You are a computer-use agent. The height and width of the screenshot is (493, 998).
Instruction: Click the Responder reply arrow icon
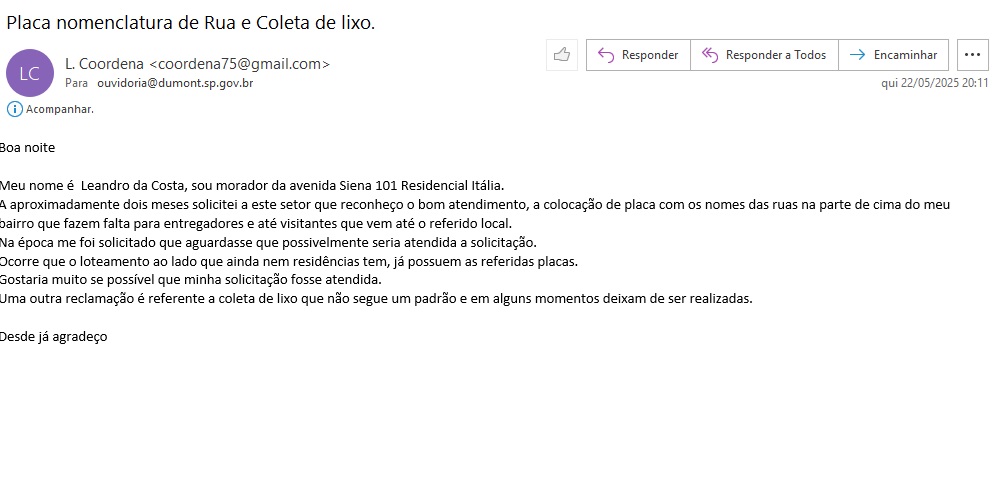click(x=605, y=55)
